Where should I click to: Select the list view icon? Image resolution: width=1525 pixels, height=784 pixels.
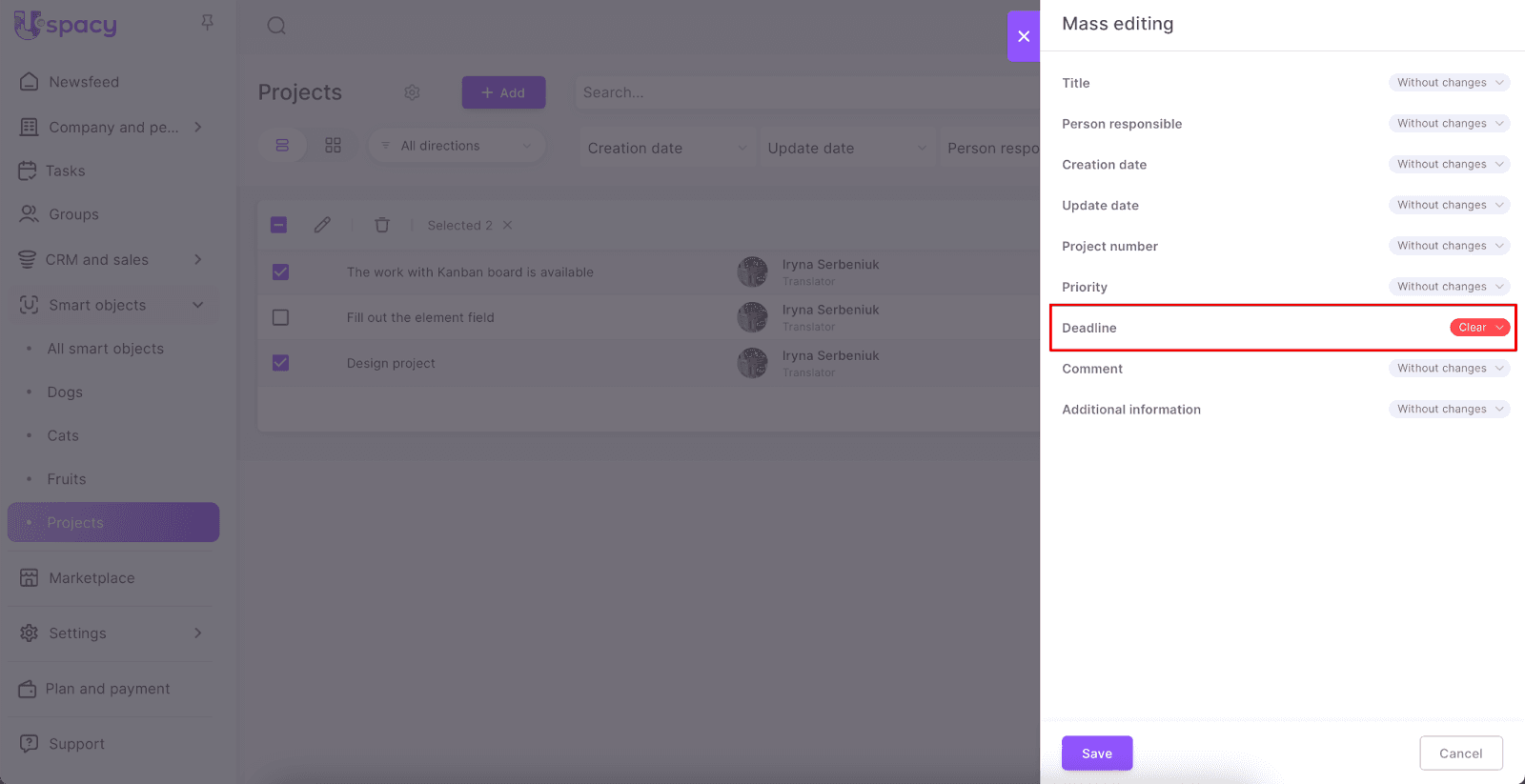282,146
